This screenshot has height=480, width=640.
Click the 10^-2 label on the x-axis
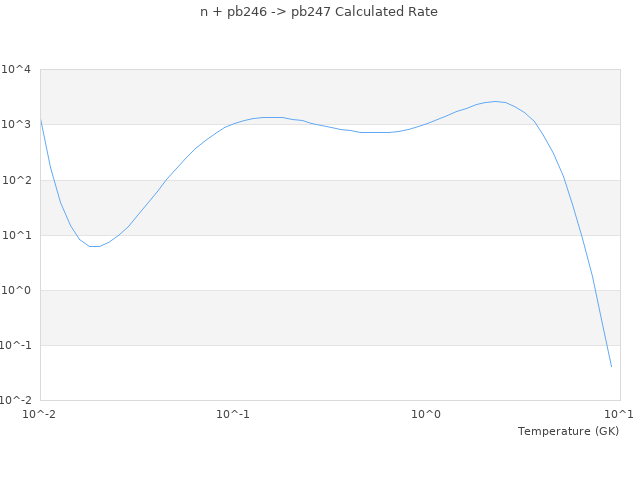tap(40, 414)
